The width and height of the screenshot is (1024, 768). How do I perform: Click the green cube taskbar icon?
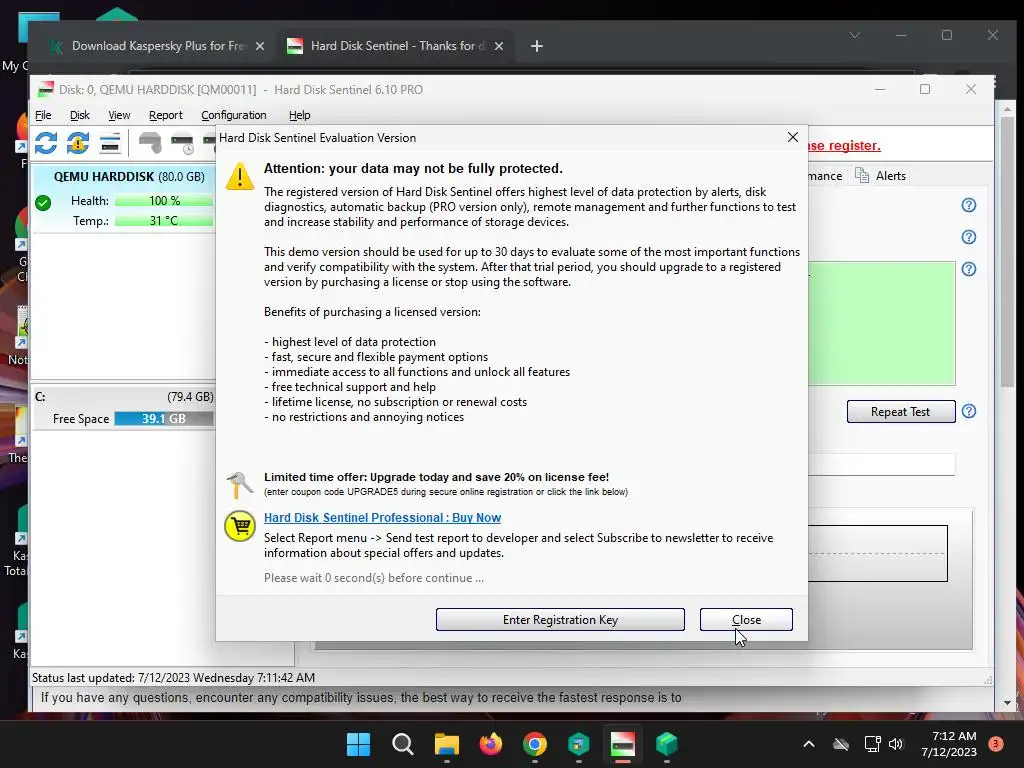coord(666,744)
